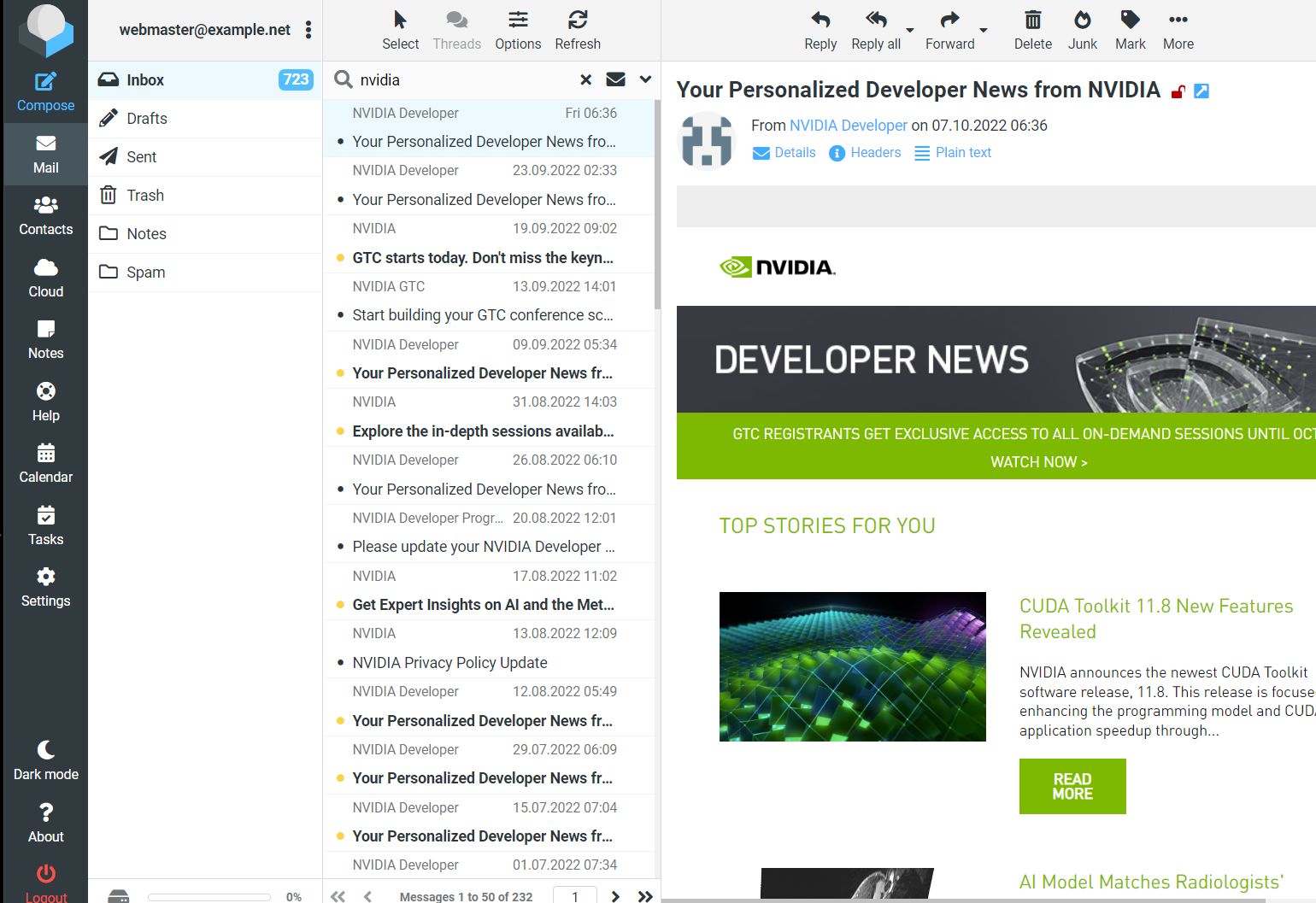Screen dimensions: 1316x903
Task: Click the NVIDIA Developer sender link
Action: coord(848,126)
